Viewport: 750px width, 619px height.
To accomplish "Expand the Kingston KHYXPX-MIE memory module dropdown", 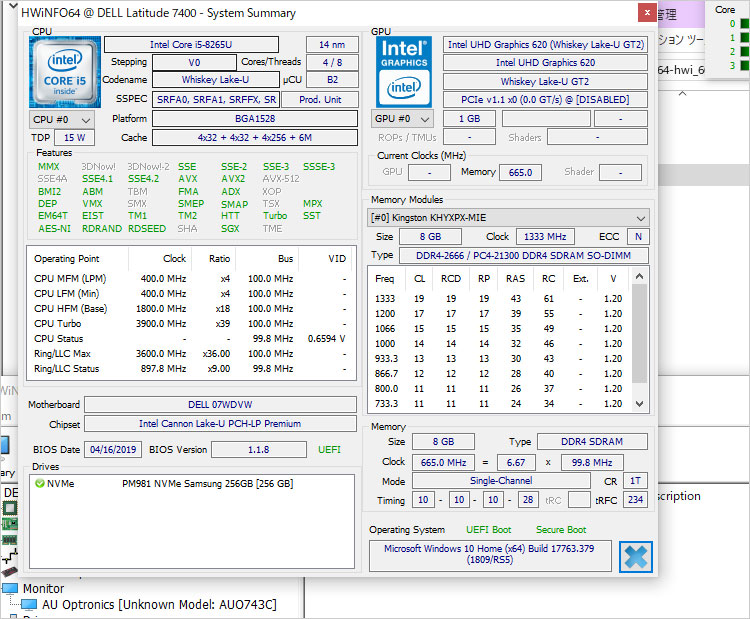I will point(508,218).
